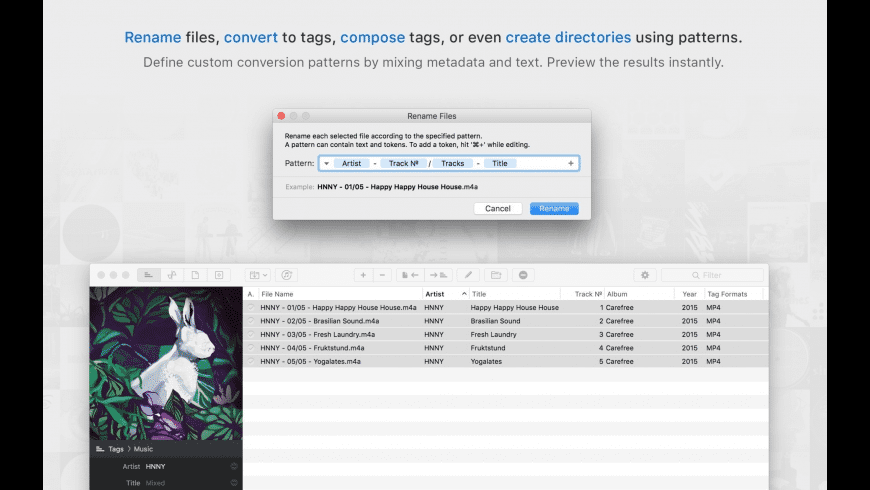This screenshot has width=870, height=490.
Task: Select row 'HNNY - 01/05 - Happy Happy House House.m4a'
Action: [x=505, y=307]
